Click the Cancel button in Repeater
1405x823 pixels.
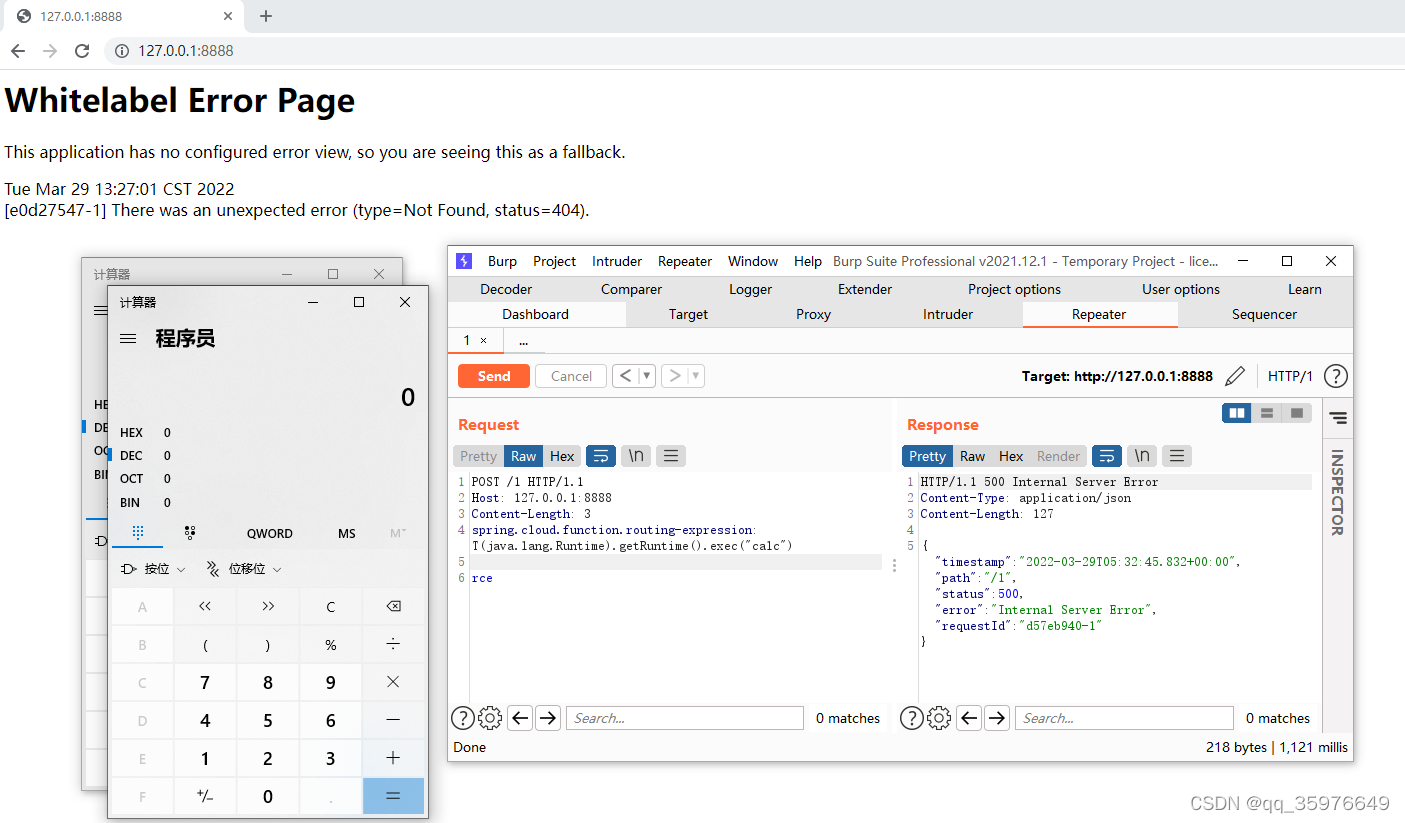pos(571,376)
